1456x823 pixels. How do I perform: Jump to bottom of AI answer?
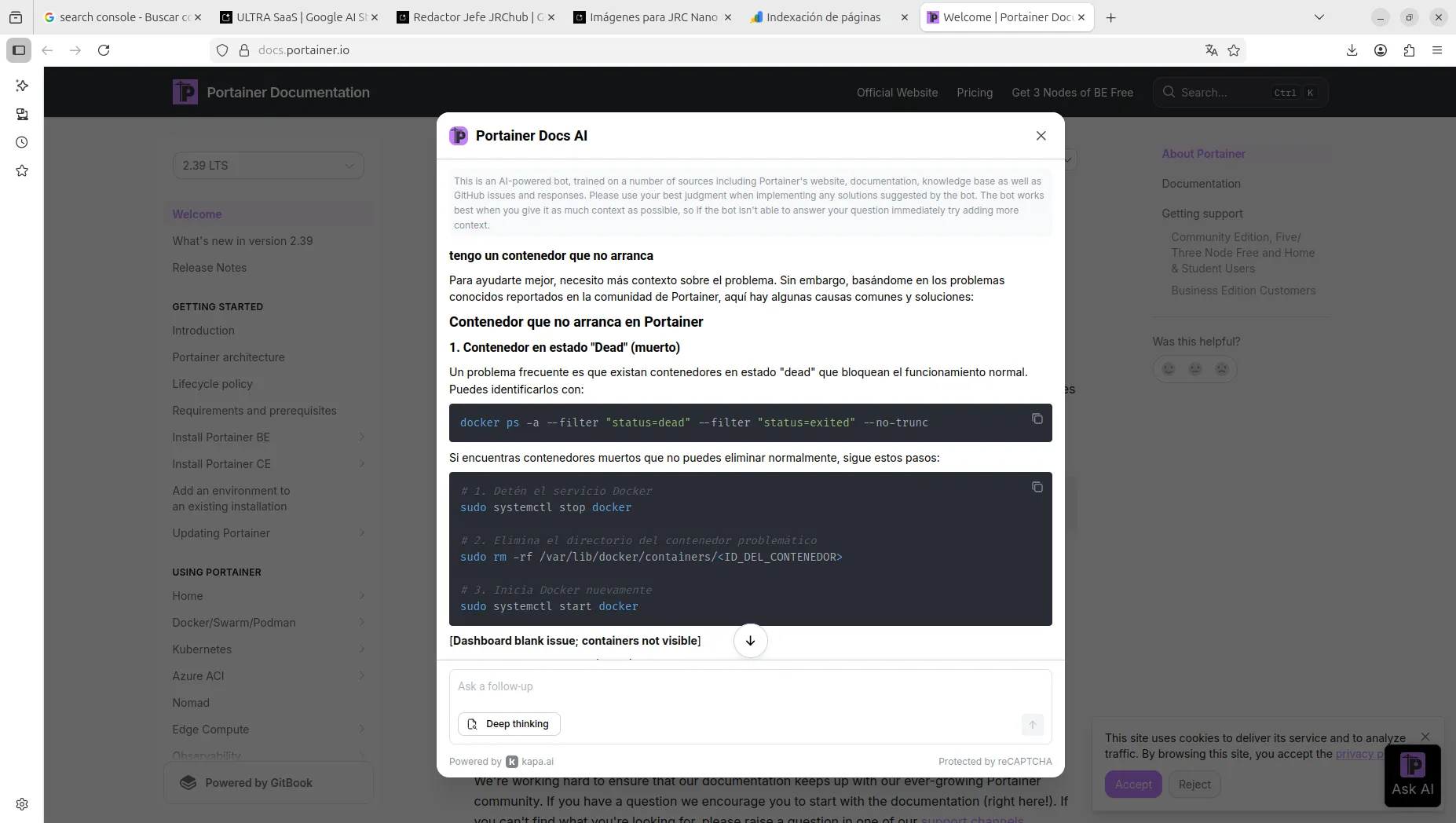click(751, 641)
